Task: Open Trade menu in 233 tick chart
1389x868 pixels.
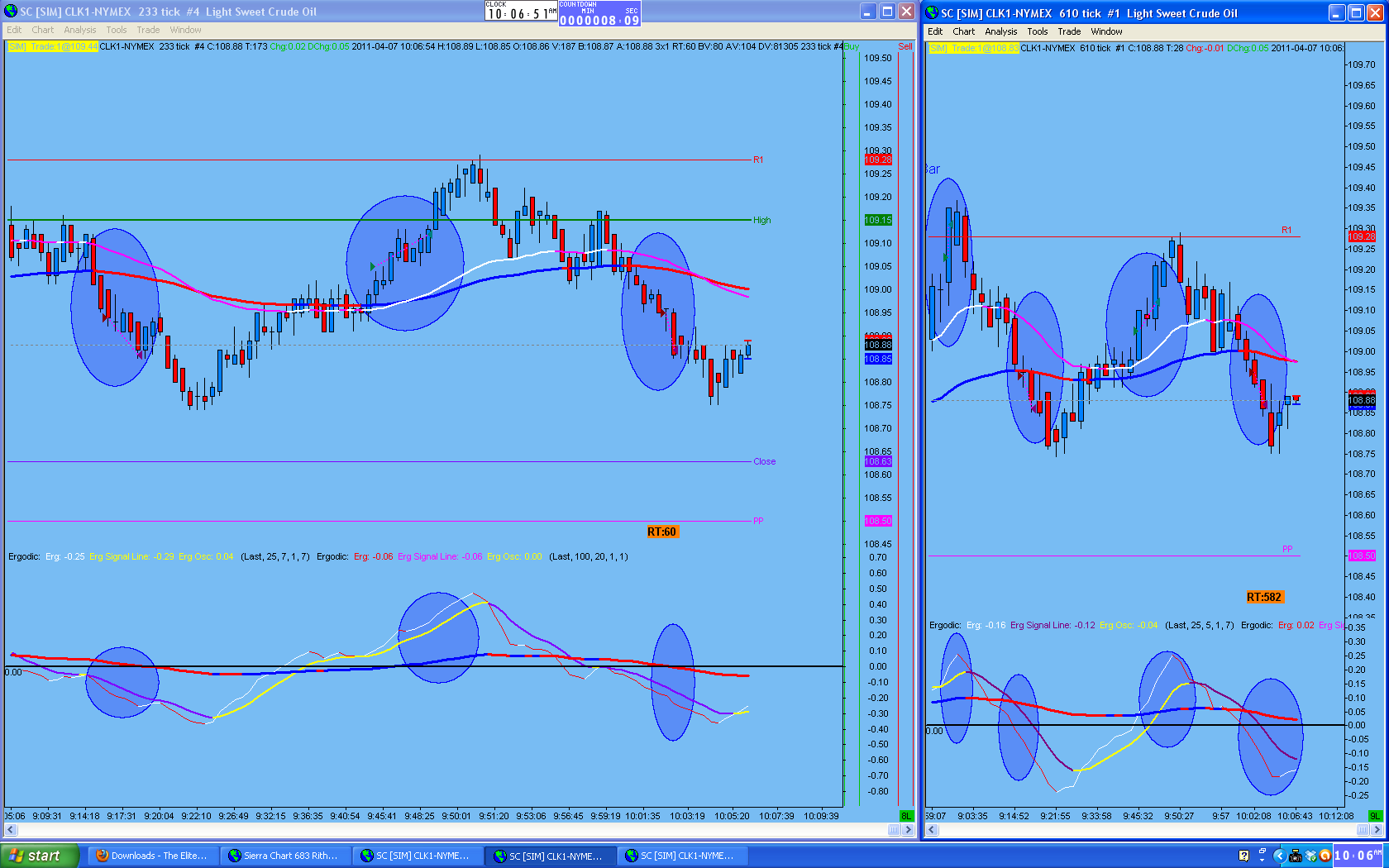Action: [x=149, y=30]
